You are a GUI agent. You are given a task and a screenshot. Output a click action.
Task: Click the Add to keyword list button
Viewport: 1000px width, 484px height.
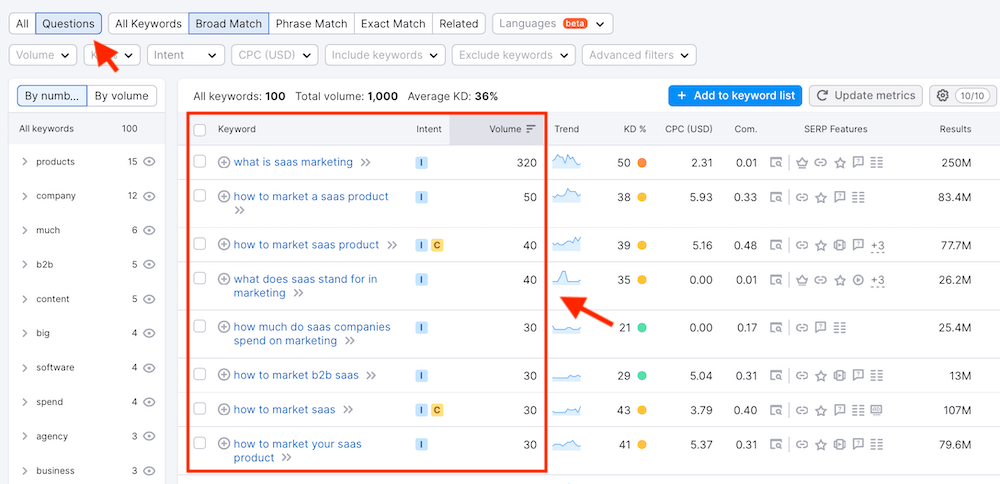(735, 96)
